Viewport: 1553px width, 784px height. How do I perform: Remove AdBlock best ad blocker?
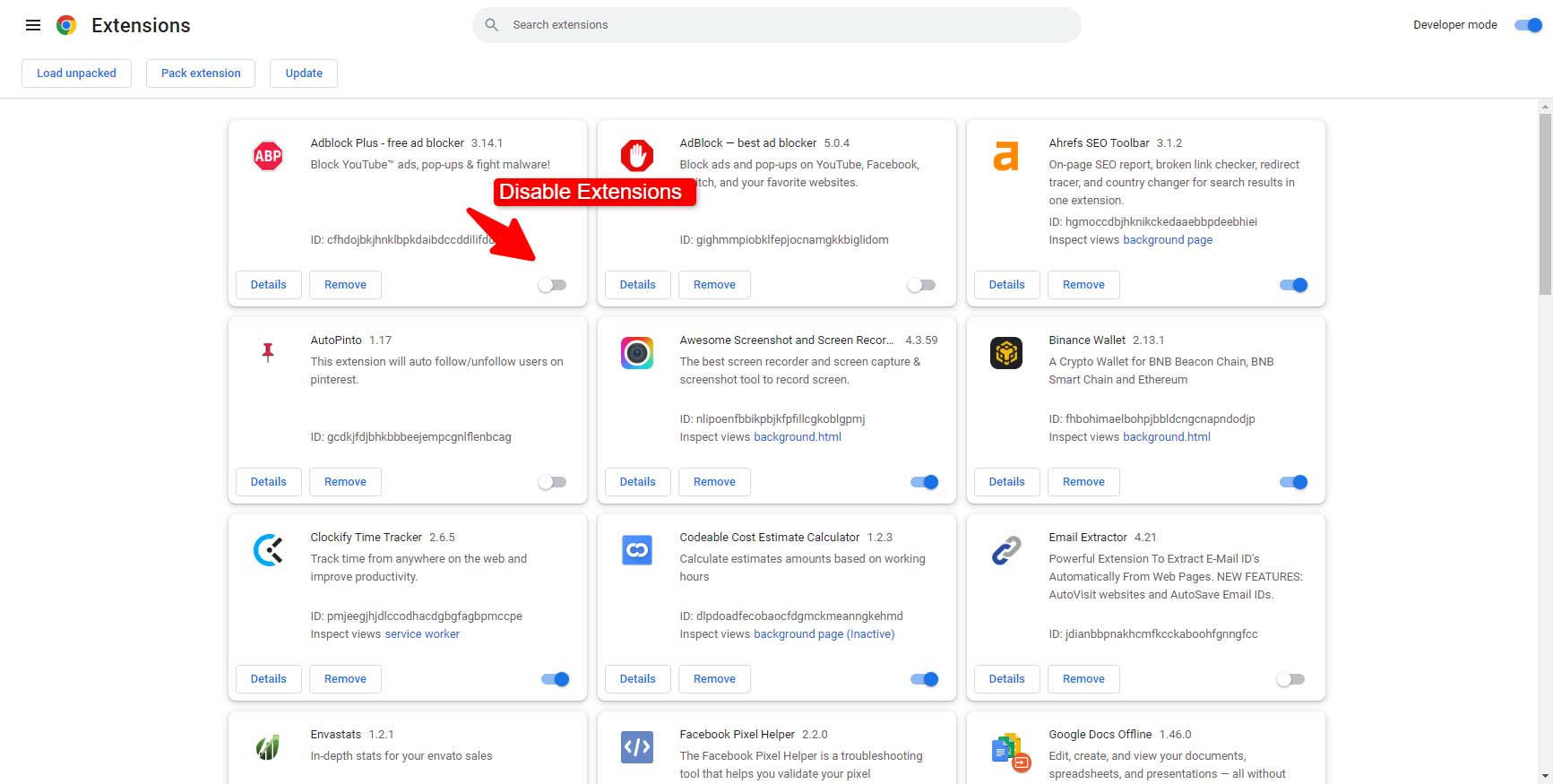click(714, 285)
